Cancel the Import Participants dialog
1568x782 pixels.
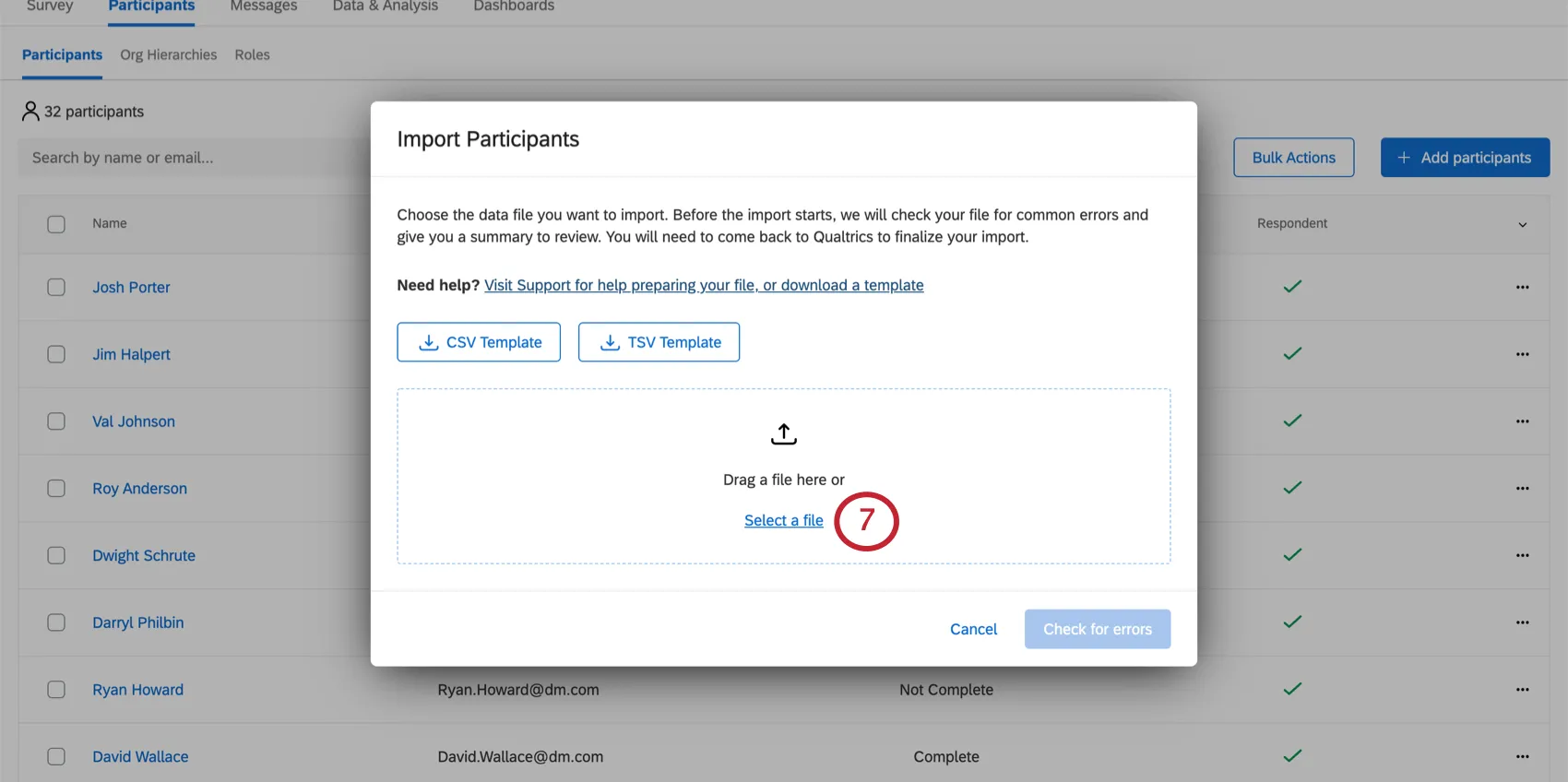(973, 629)
